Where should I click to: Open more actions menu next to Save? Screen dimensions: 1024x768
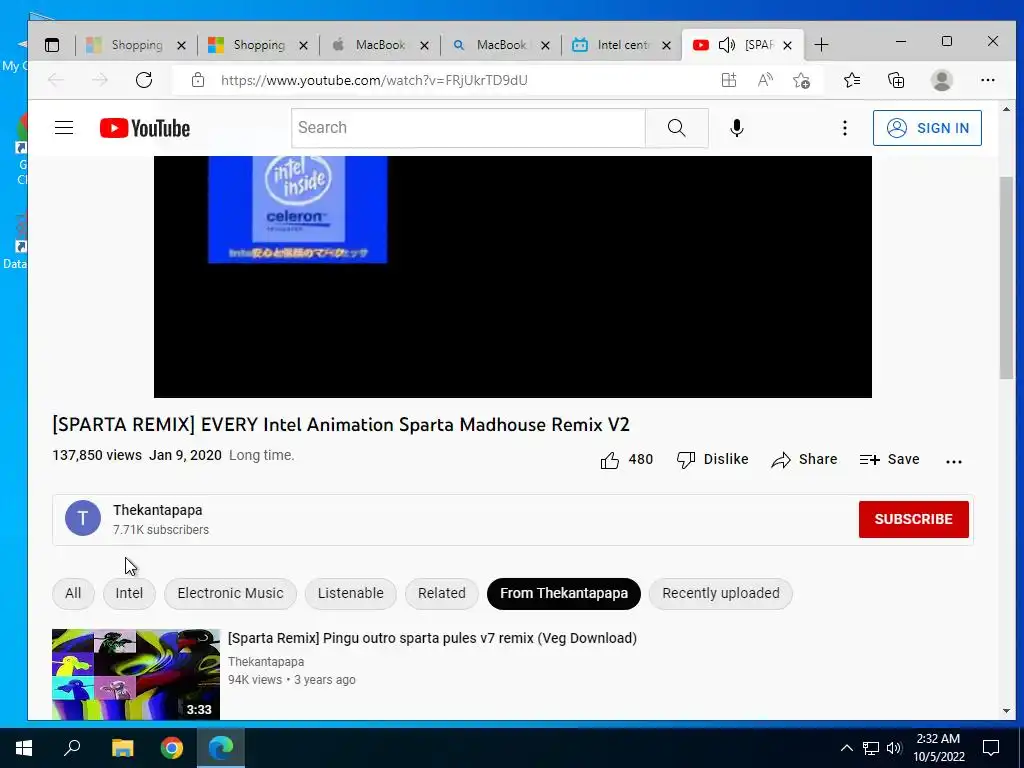click(x=953, y=461)
